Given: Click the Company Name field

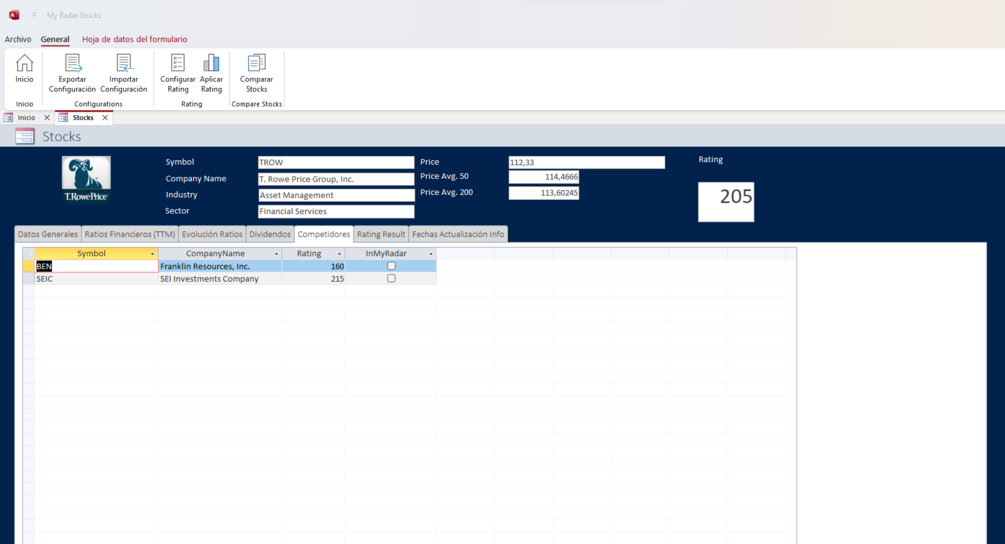Looking at the screenshot, I should click(336, 179).
